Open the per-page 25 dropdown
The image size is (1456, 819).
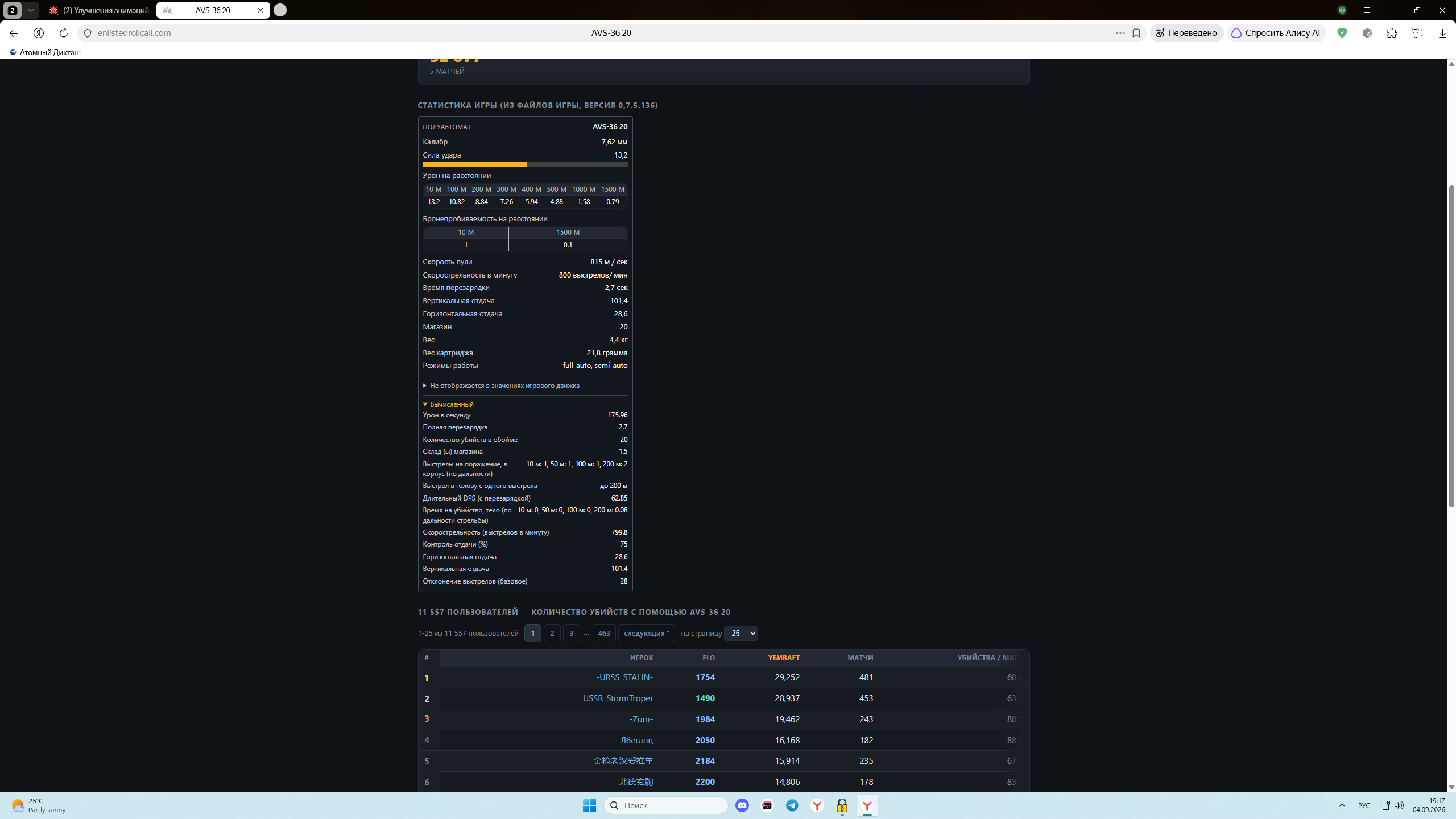coord(741,633)
